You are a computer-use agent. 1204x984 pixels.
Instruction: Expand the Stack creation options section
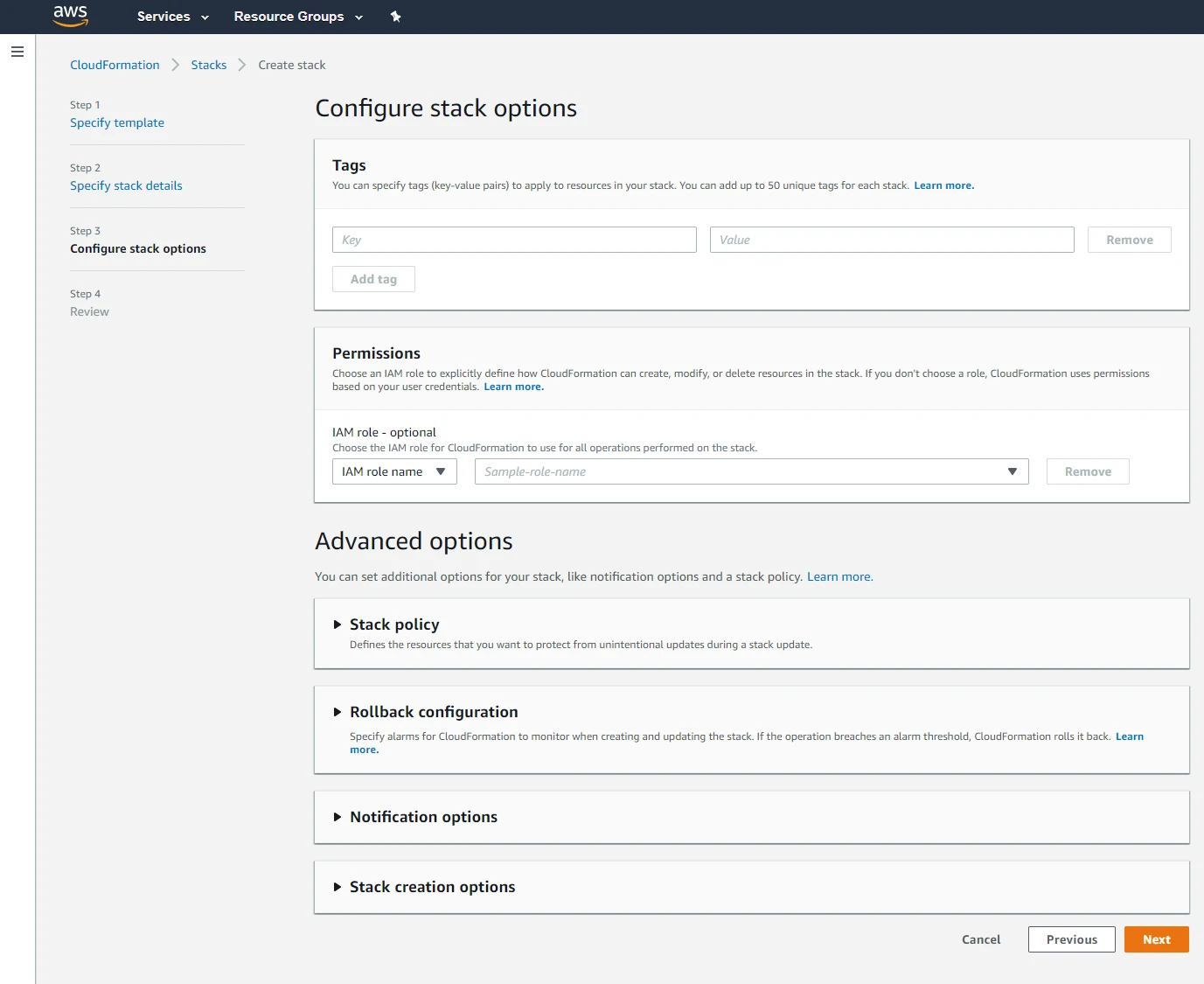pyautogui.click(x=431, y=887)
